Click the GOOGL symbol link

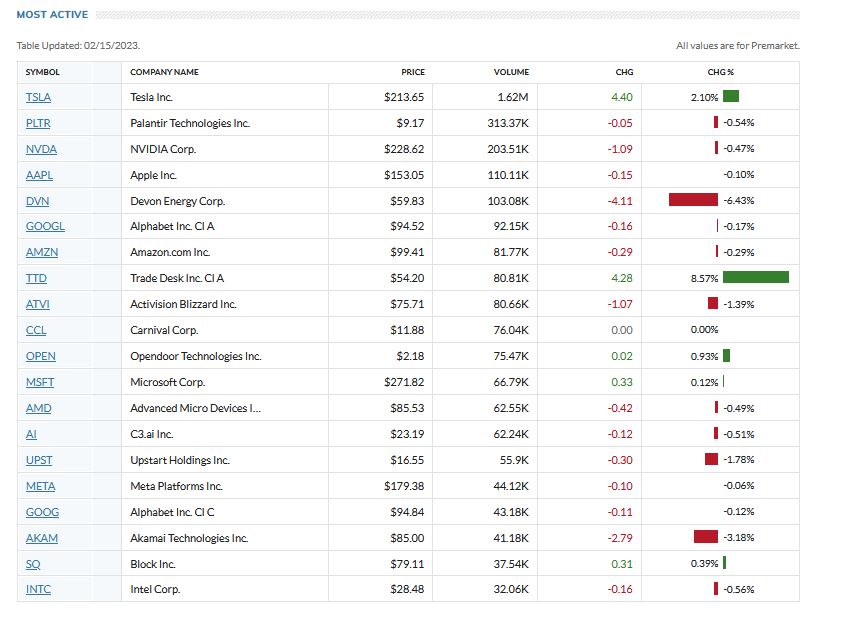tap(45, 227)
